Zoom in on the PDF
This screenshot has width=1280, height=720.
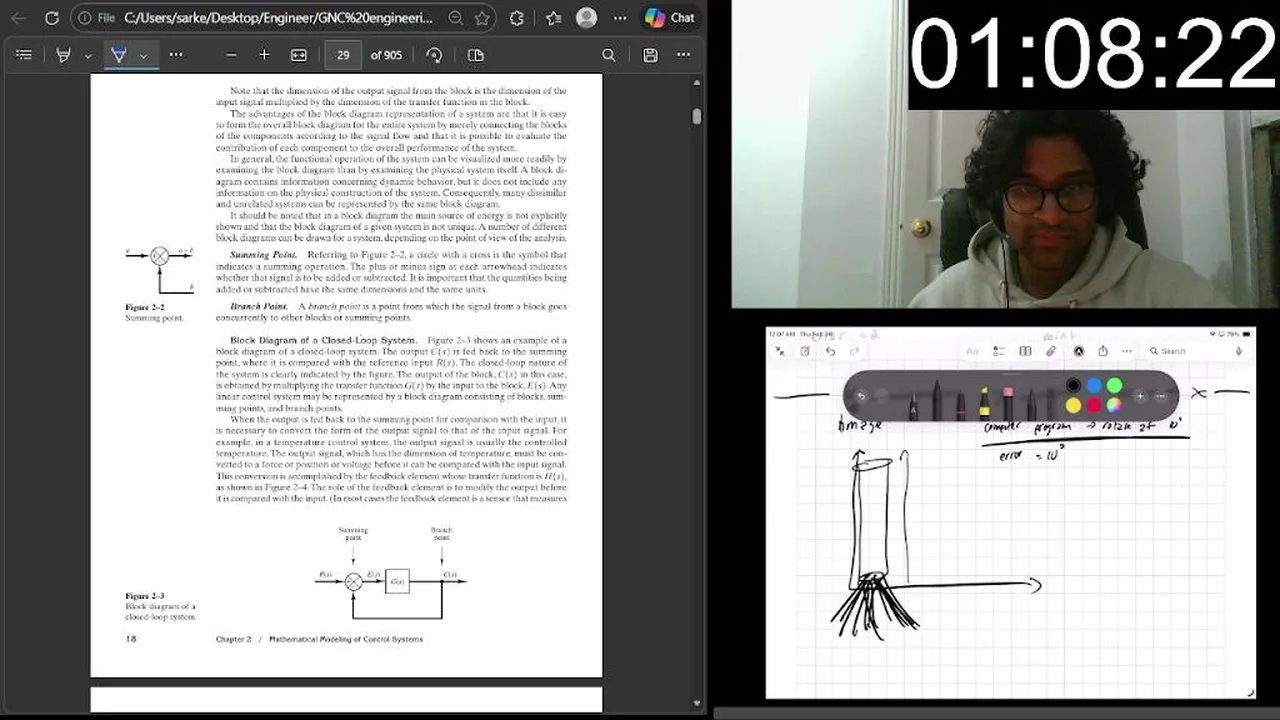click(x=264, y=55)
